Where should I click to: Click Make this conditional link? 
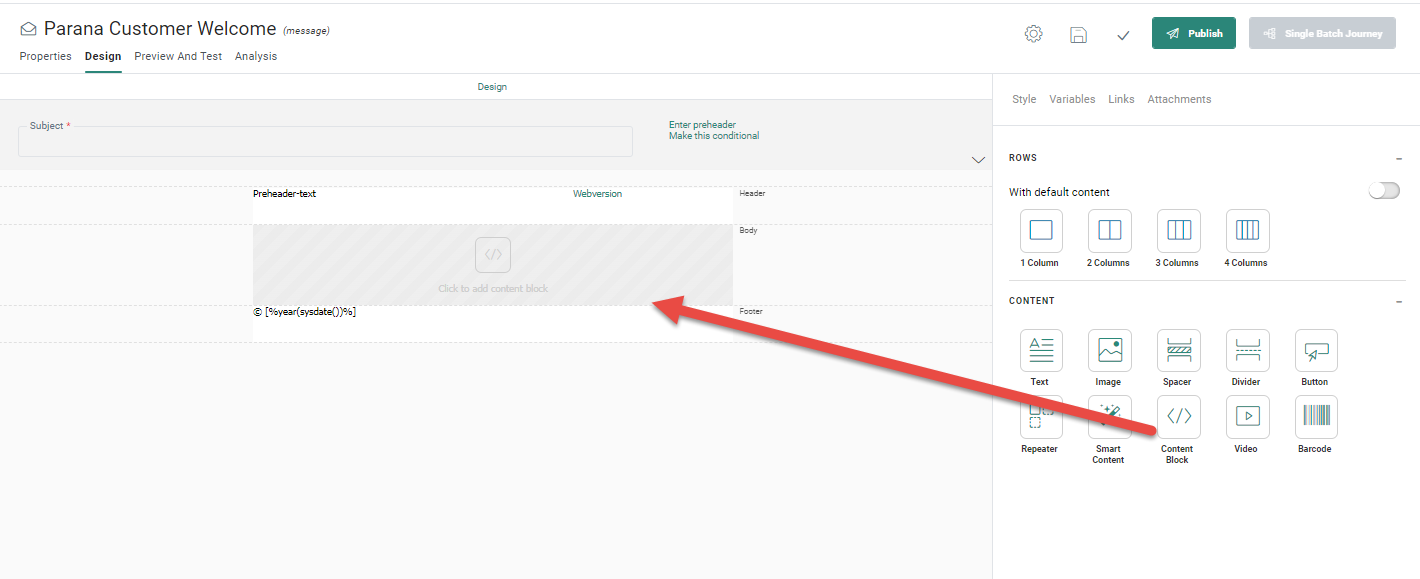click(713, 136)
